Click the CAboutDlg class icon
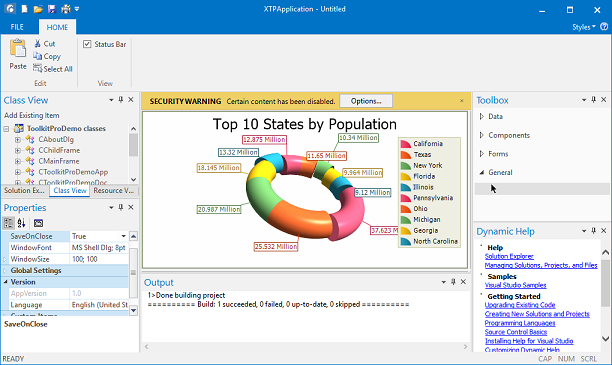The height and width of the screenshot is (365, 612). [30, 139]
